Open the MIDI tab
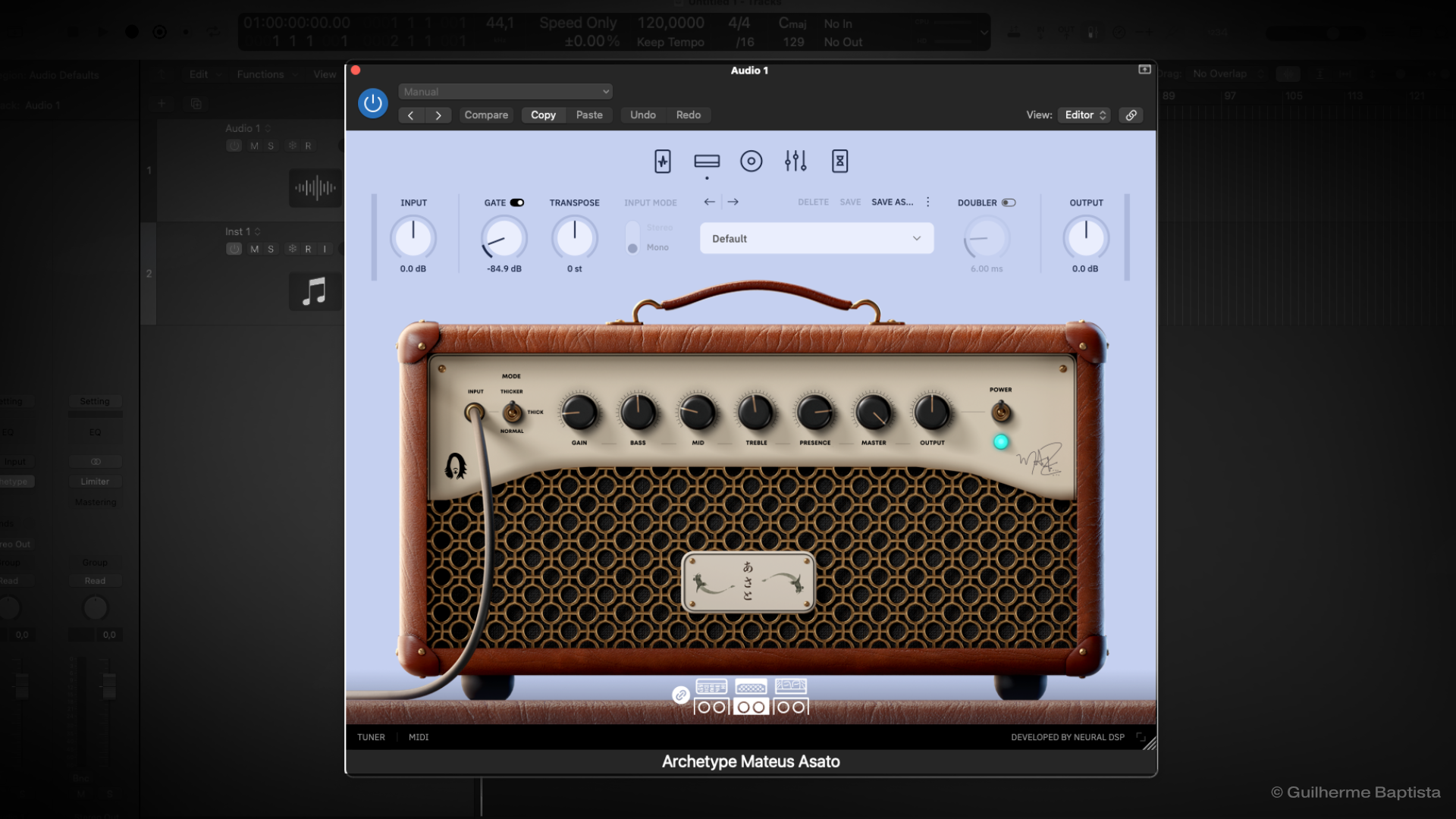 [x=419, y=737]
